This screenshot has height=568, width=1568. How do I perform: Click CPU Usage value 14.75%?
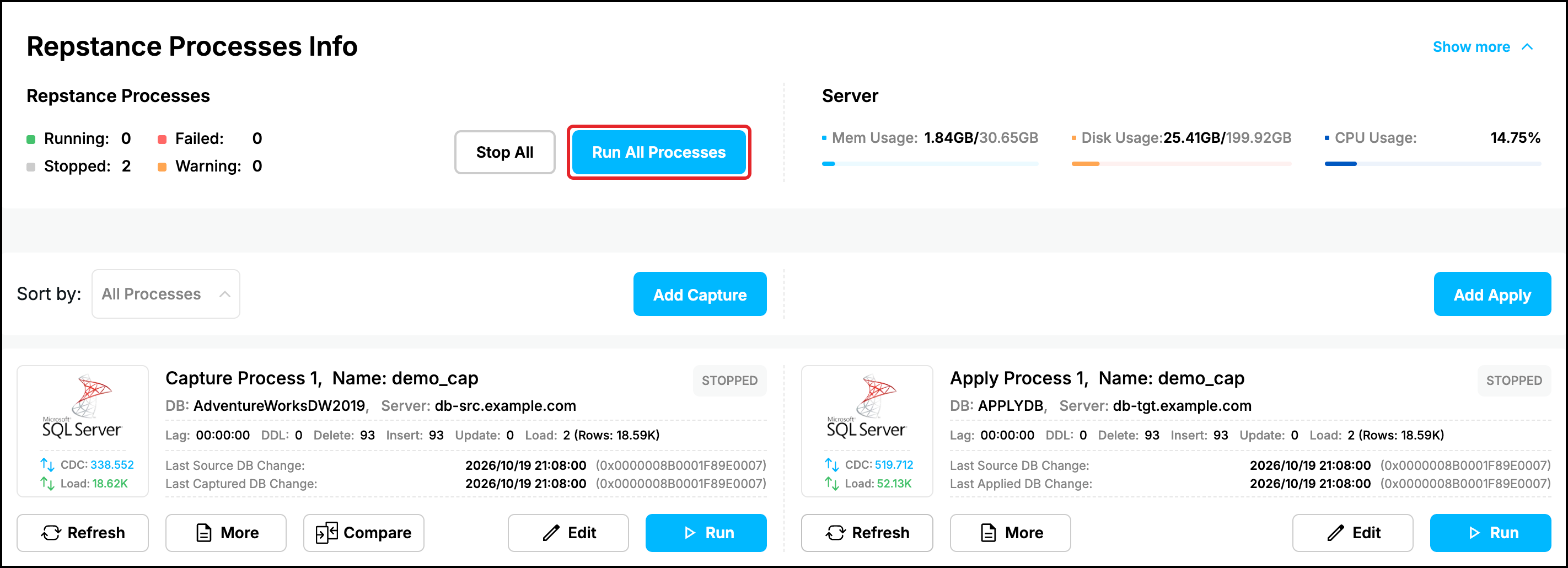(x=1515, y=138)
